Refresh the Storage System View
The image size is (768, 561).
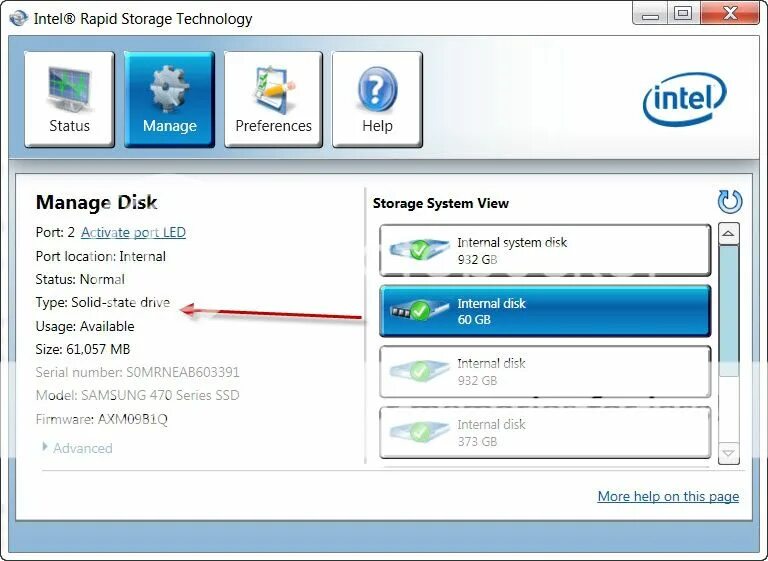(x=730, y=201)
